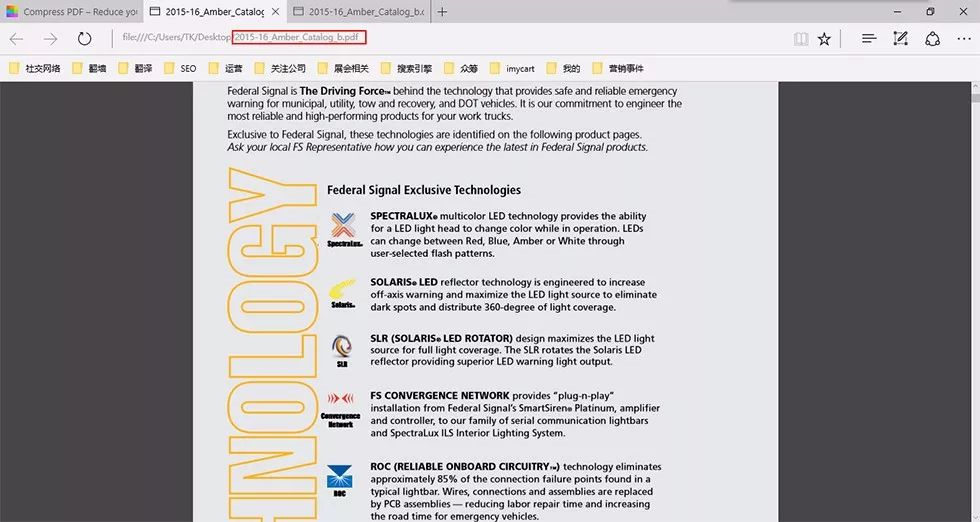Open the 我的 bookmarks folder
Image resolution: width=980 pixels, height=522 pixels.
point(563,68)
